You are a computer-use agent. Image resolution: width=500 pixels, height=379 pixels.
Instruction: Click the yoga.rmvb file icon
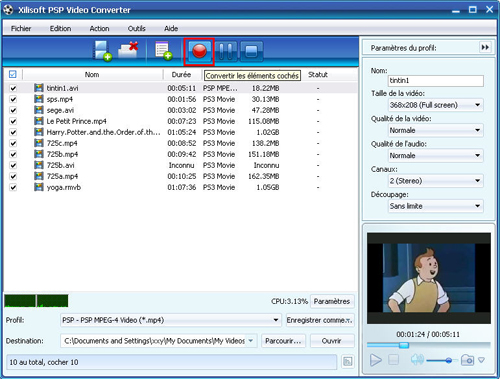pos(39,187)
